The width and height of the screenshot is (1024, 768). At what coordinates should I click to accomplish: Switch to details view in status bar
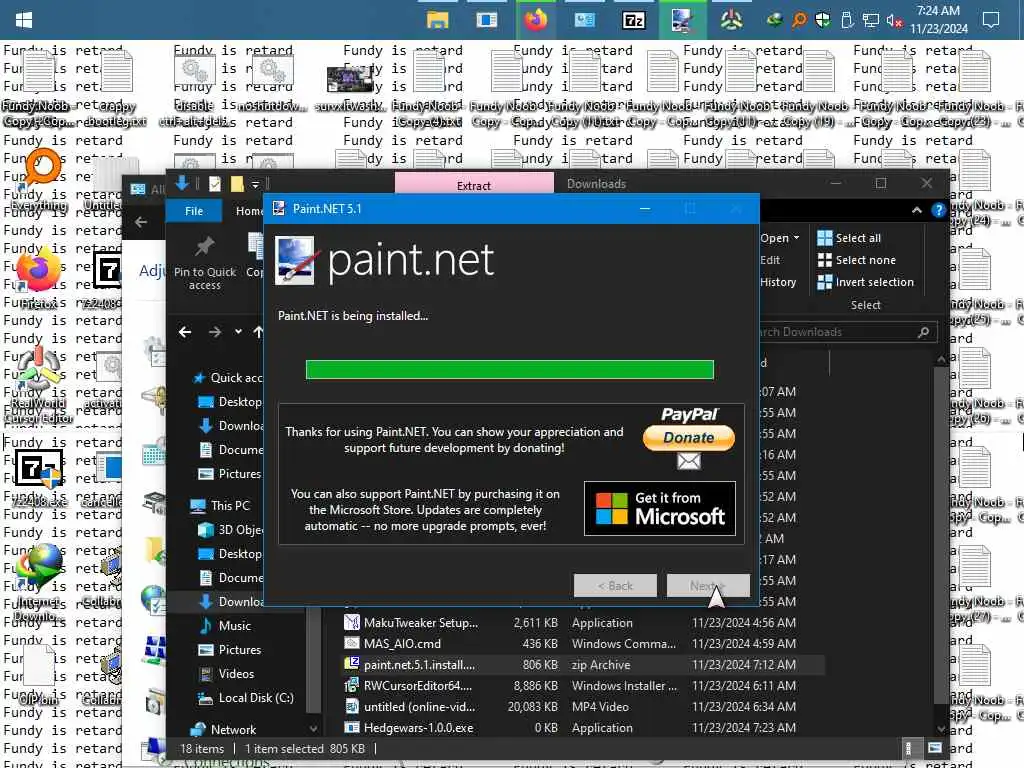[x=908, y=748]
